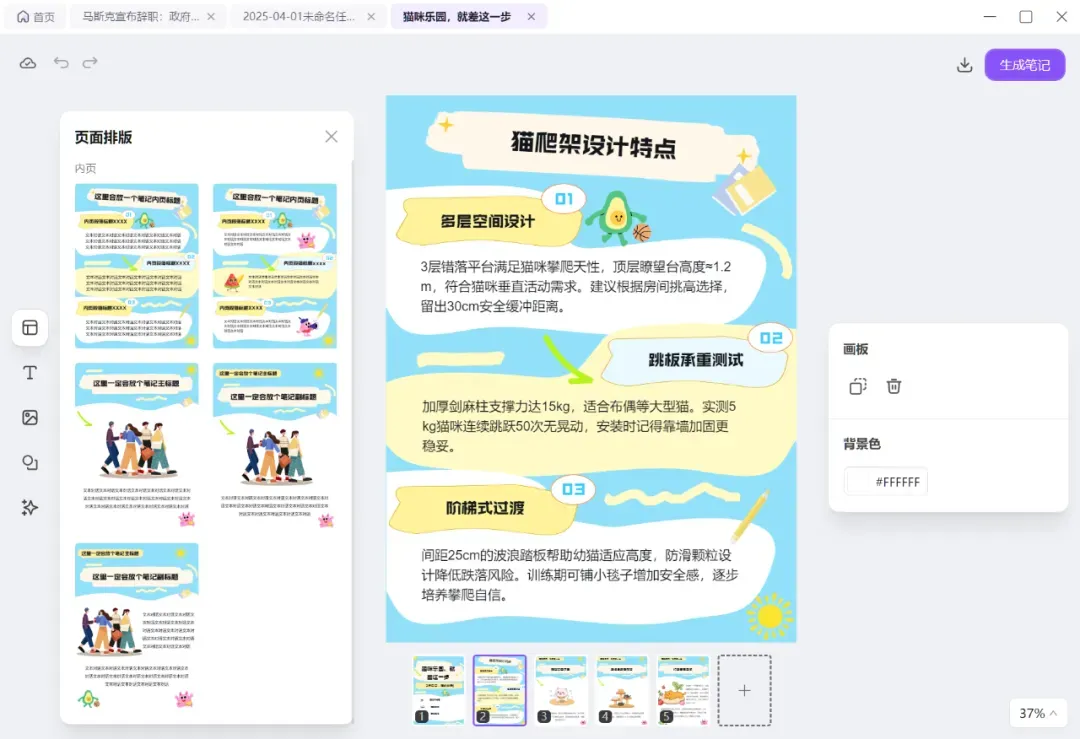Click the 01 number badge on canvas
Image resolution: width=1080 pixels, height=739 pixels.
[x=564, y=199]
